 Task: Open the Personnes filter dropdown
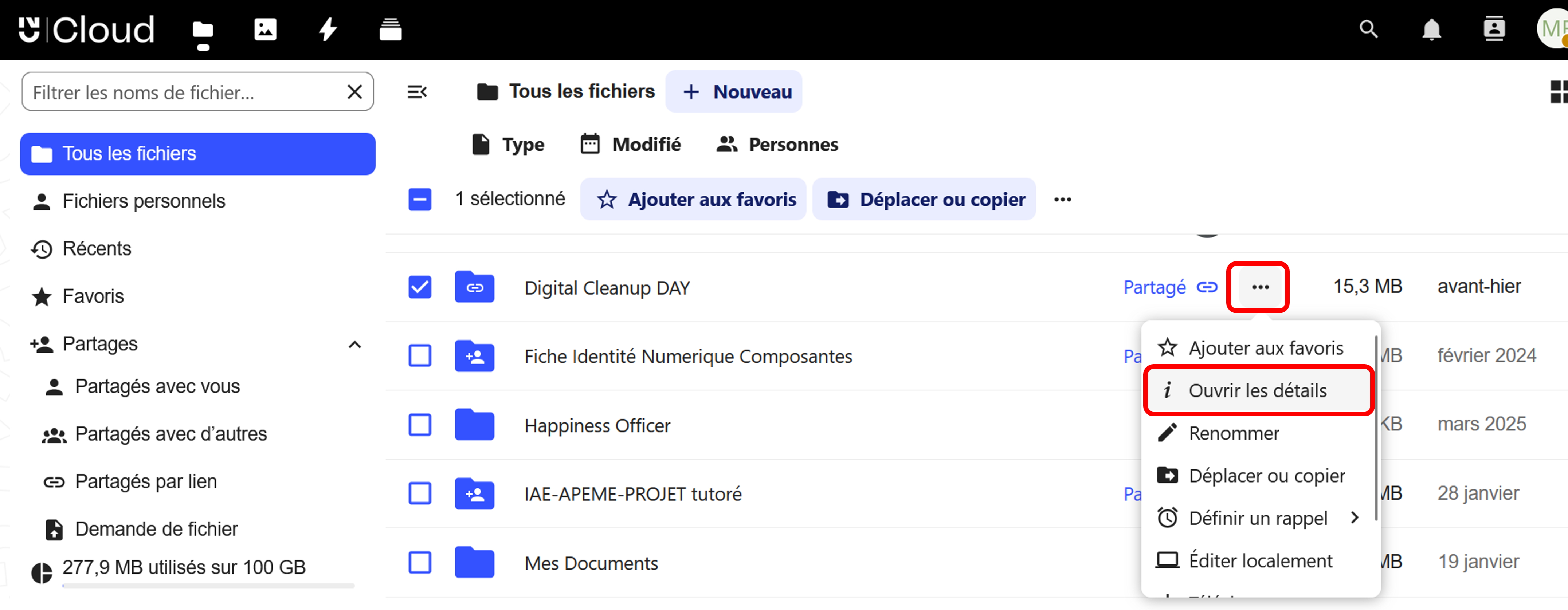coord(777,145)
